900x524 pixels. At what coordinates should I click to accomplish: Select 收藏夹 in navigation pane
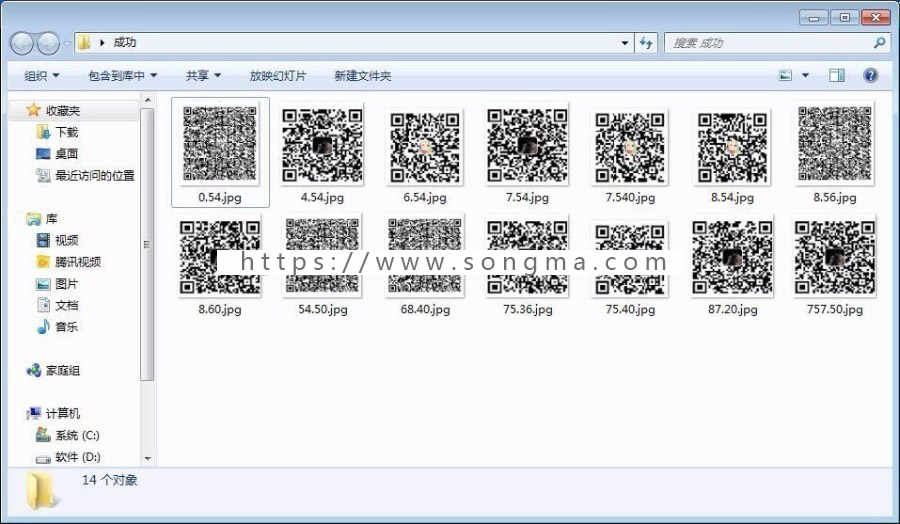click(x=63, y=110)
